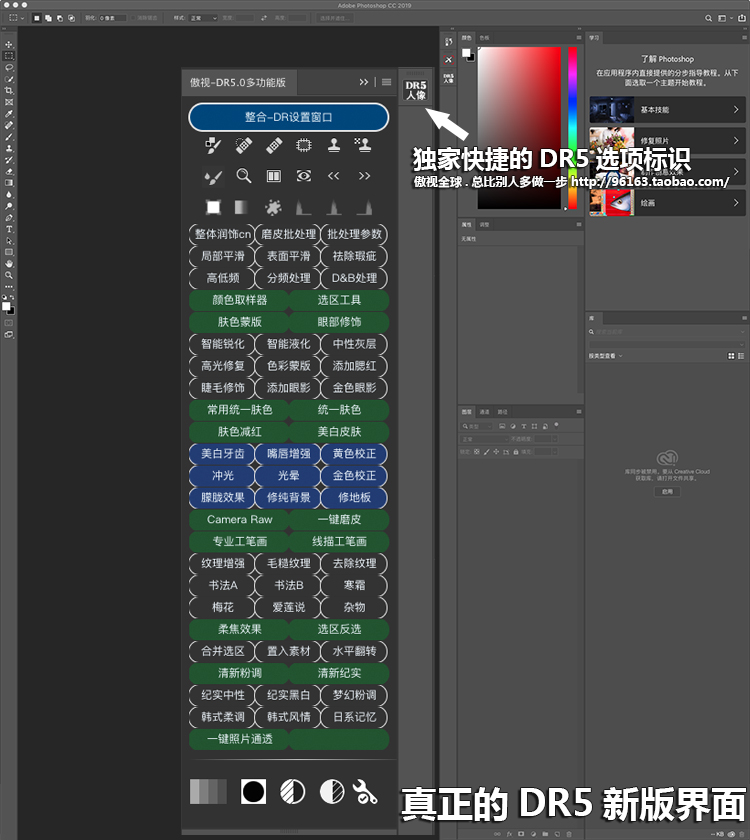Select the Eyedropper tool

point(9,114)
